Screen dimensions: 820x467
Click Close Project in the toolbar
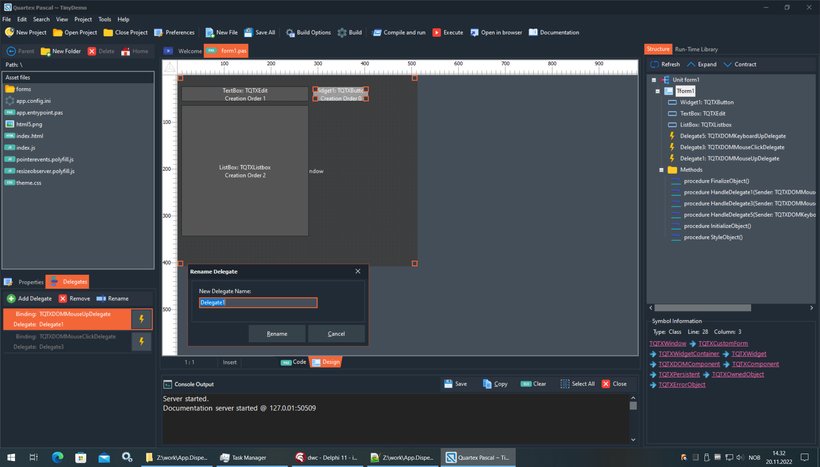[x=126, y=32]
